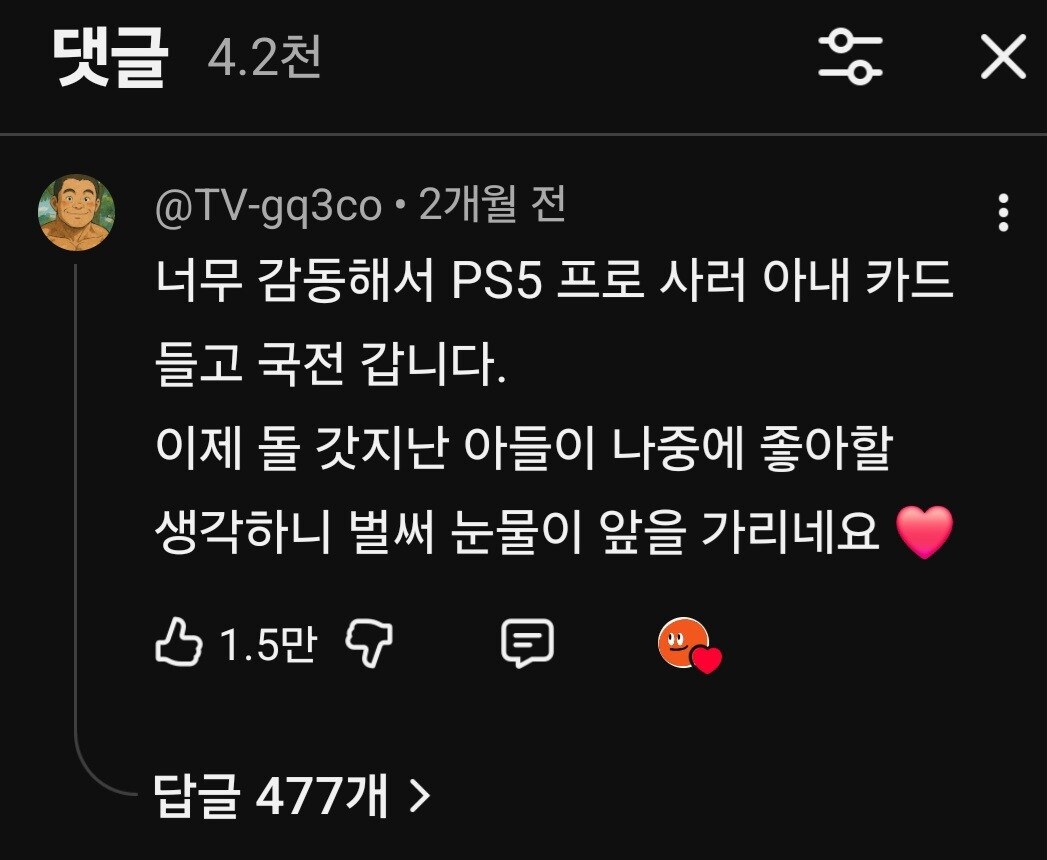Expand the 답글 477개 replies
The image size is (1047, 860).
[292, 796]
